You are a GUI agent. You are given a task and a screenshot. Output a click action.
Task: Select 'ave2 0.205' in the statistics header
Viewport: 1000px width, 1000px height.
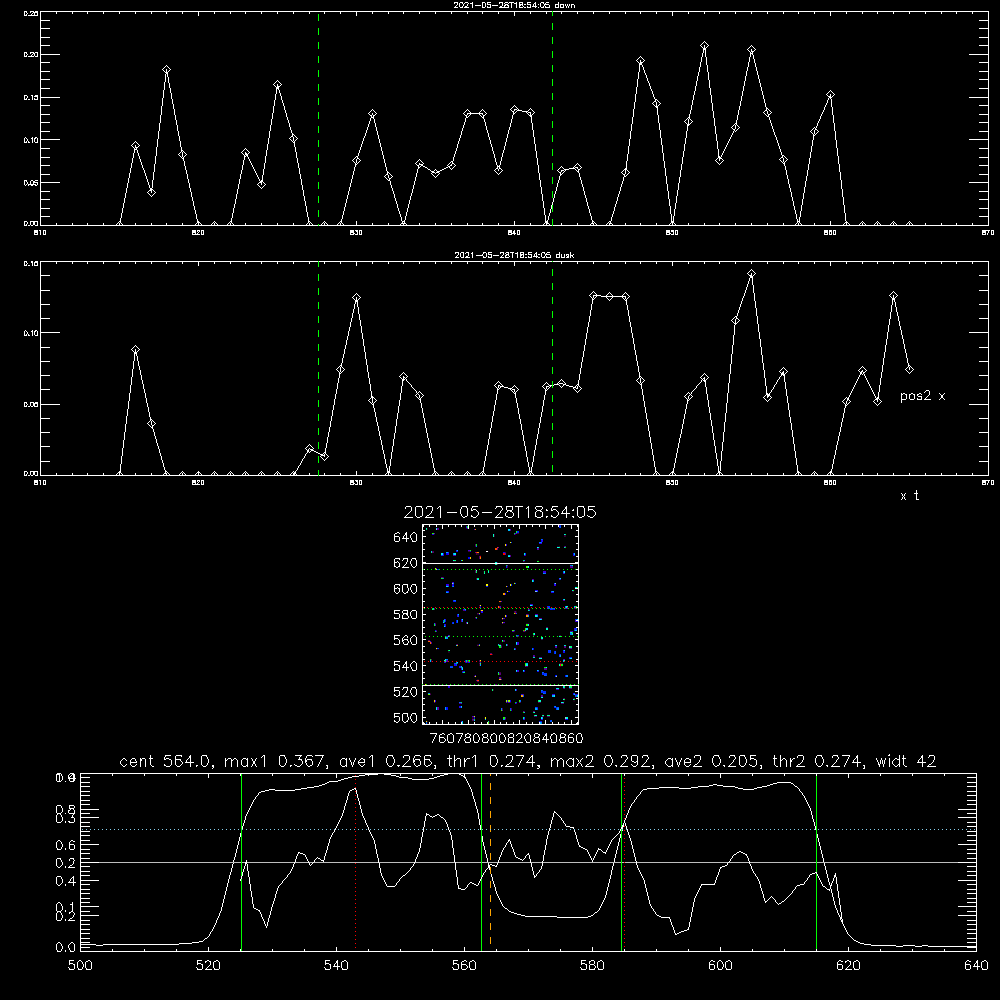click(x=712, y=761)
